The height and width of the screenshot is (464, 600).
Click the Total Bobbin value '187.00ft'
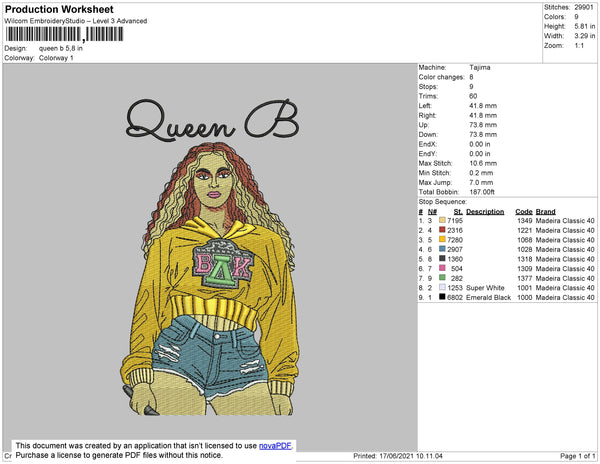pyautogui.click(x=482, y=192)
